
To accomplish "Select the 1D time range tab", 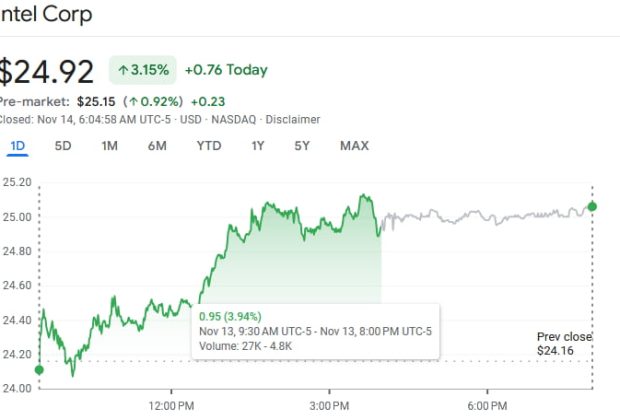I will [x=18, y=145].
